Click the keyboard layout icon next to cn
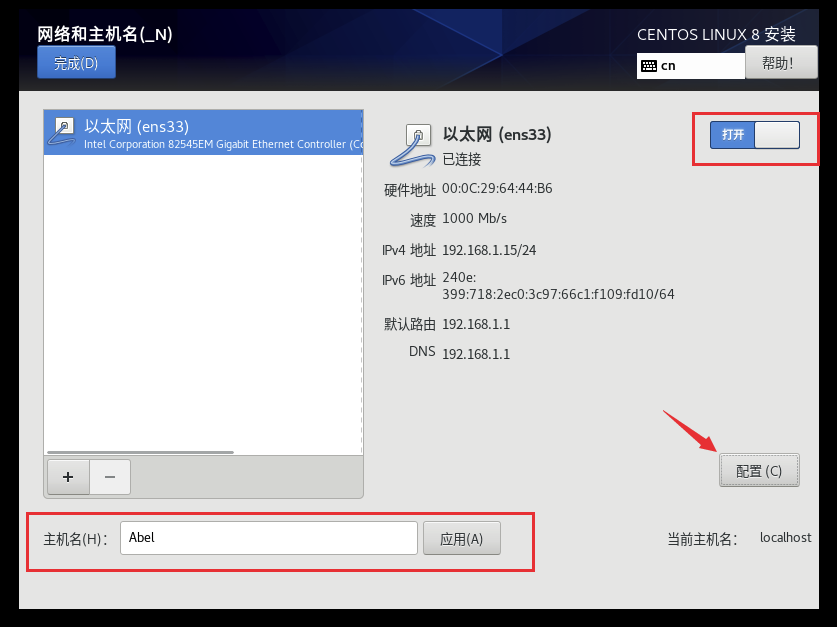Screen dimensions: 837x627 click(649, 66)
